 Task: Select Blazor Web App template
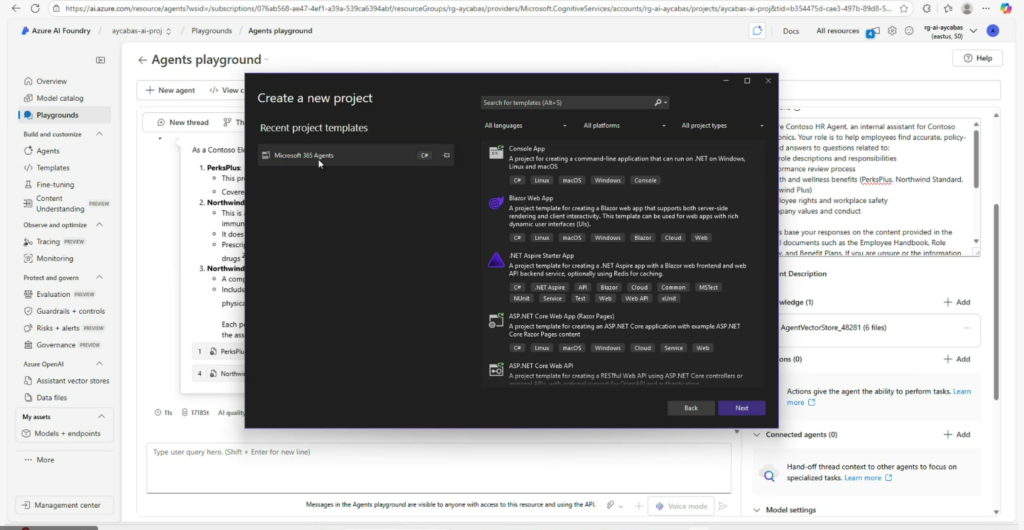tap(623, 217)
